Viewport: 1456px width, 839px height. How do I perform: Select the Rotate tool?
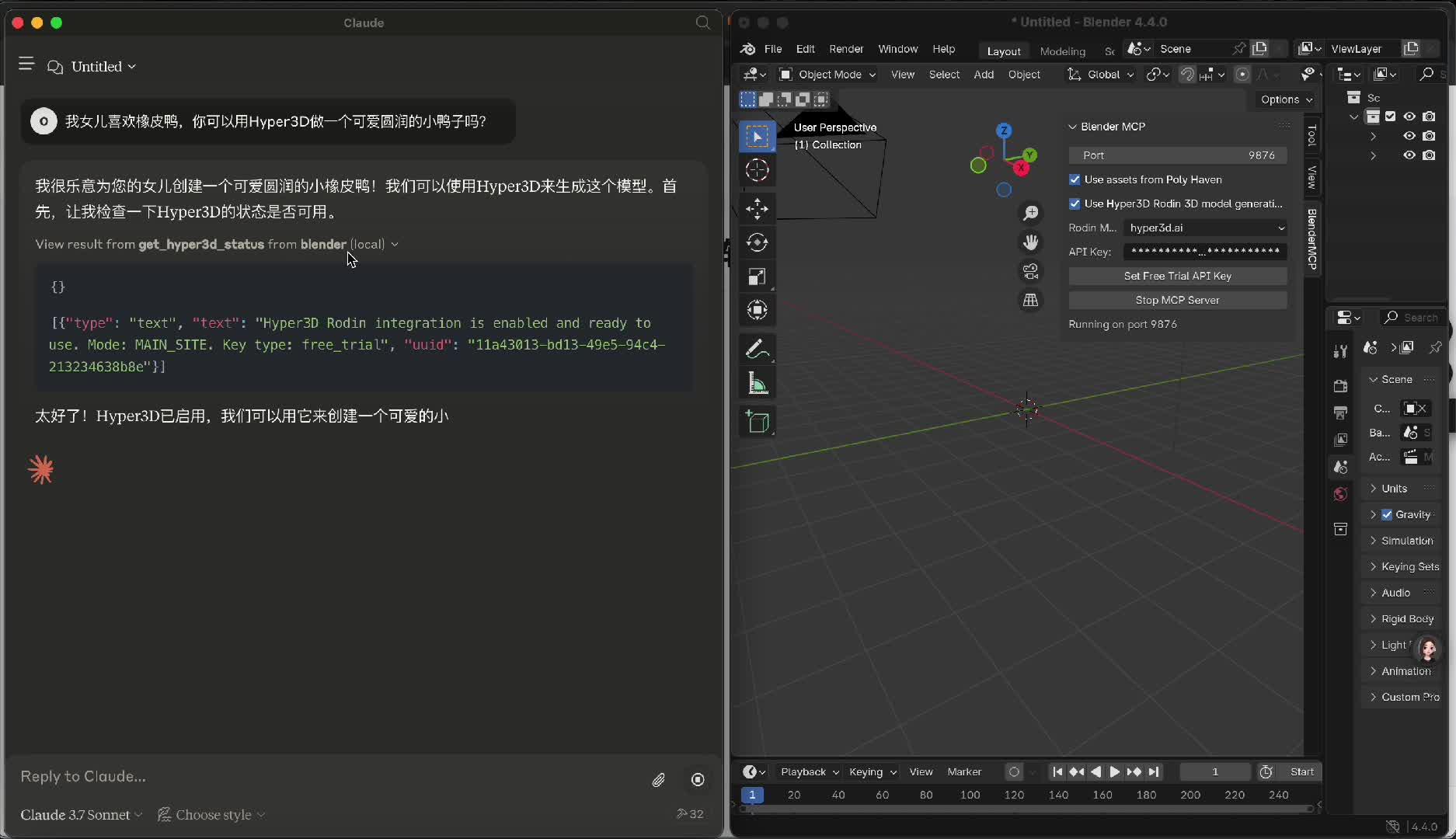757,242
